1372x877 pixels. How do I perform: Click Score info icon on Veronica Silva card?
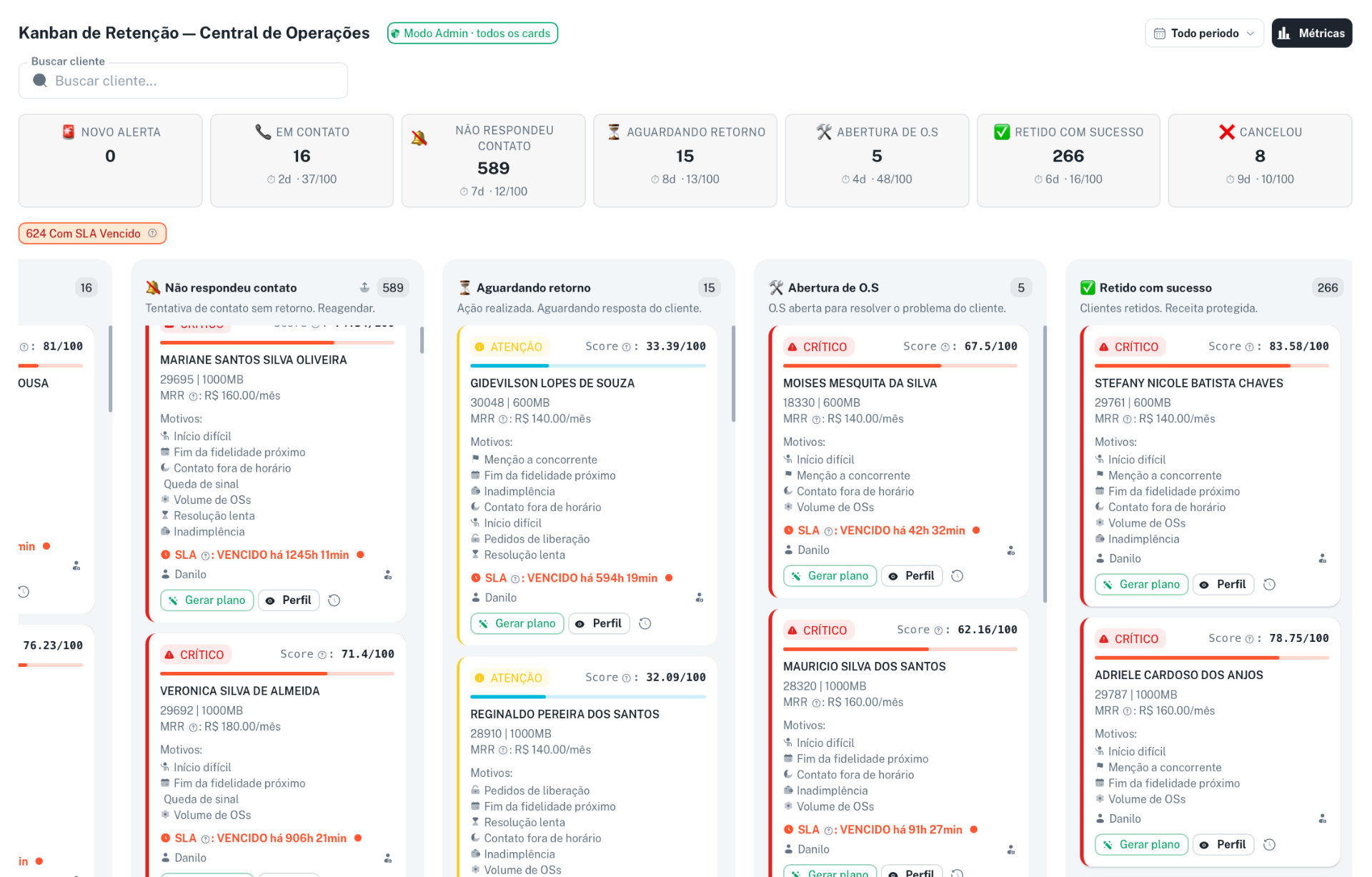[322, 655]
